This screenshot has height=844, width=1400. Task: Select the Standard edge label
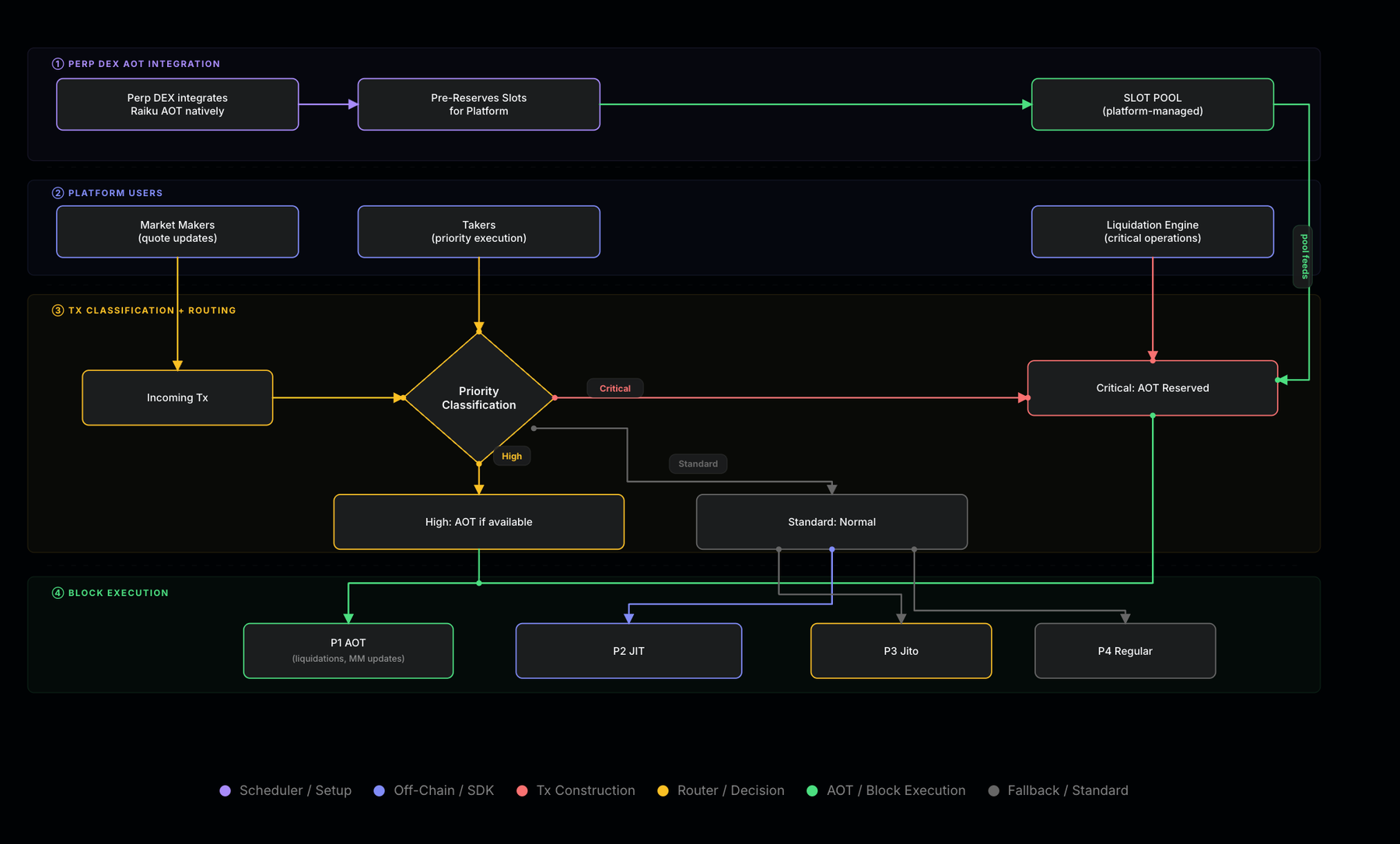(698, 464)
